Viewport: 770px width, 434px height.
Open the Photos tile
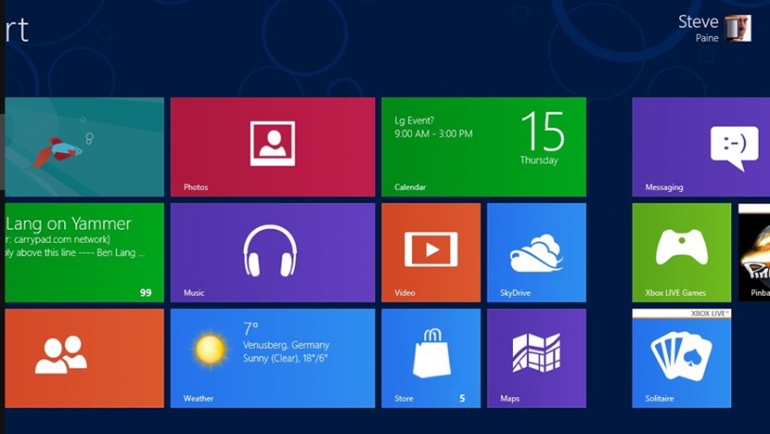tap(273, 147)
